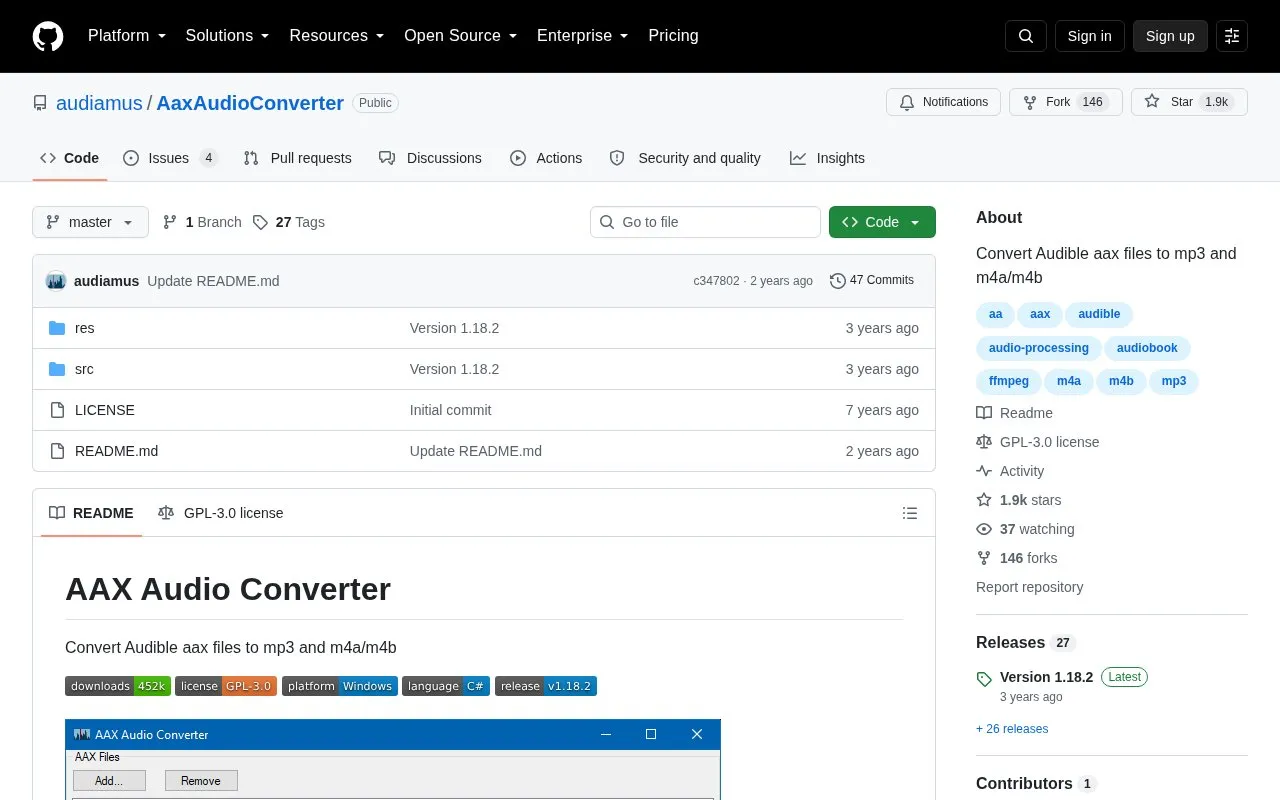Viewport: 1280px width, 800px height.
Task: Click the license GPL-3.0 badge
Action: click(226, 686)
